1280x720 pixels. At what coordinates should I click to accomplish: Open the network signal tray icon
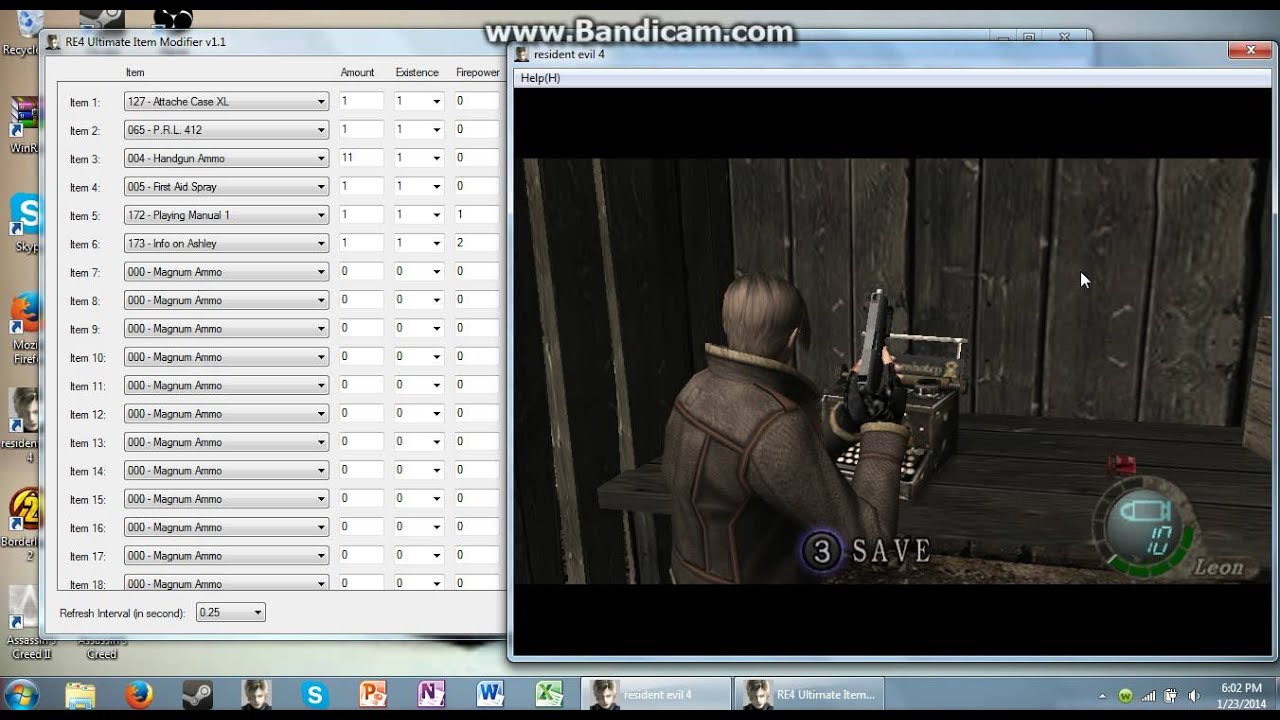(1149, 695)
